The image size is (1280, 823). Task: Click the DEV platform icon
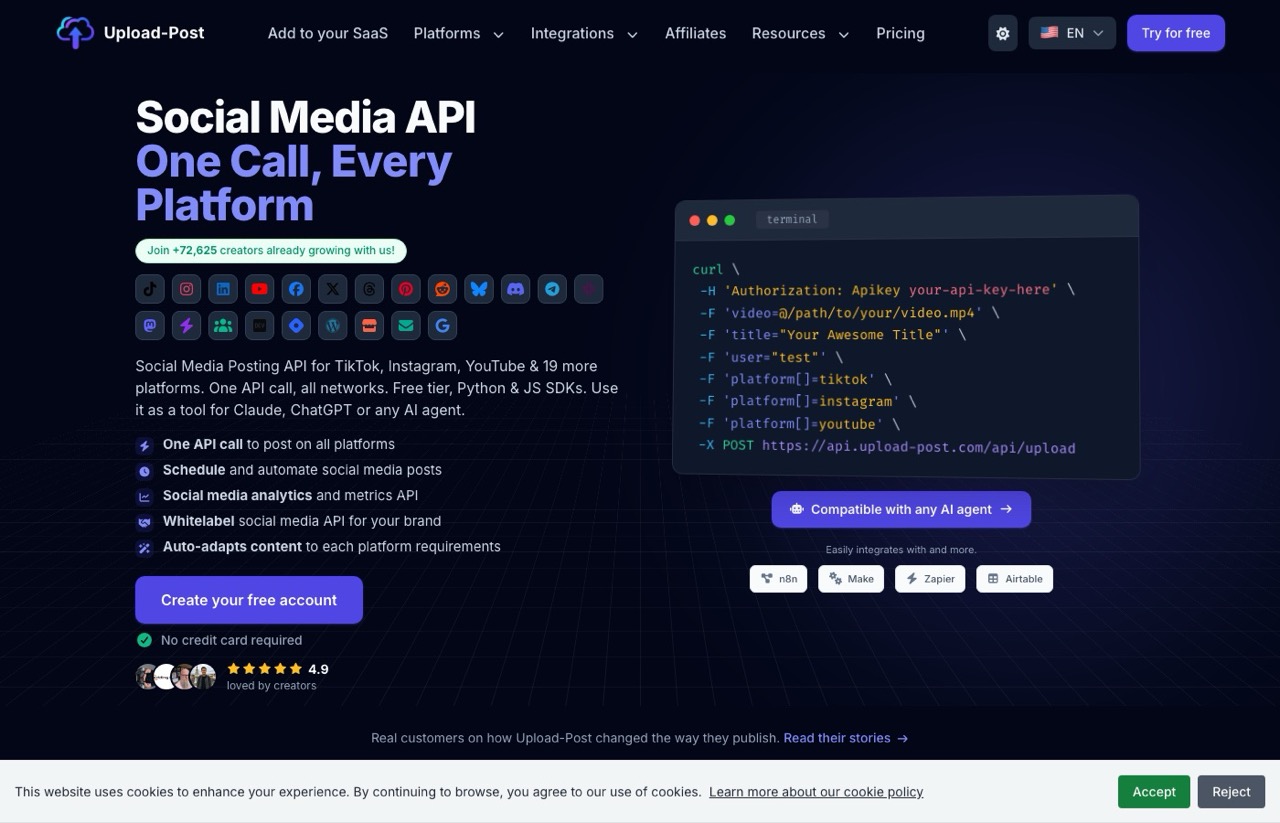260,325
